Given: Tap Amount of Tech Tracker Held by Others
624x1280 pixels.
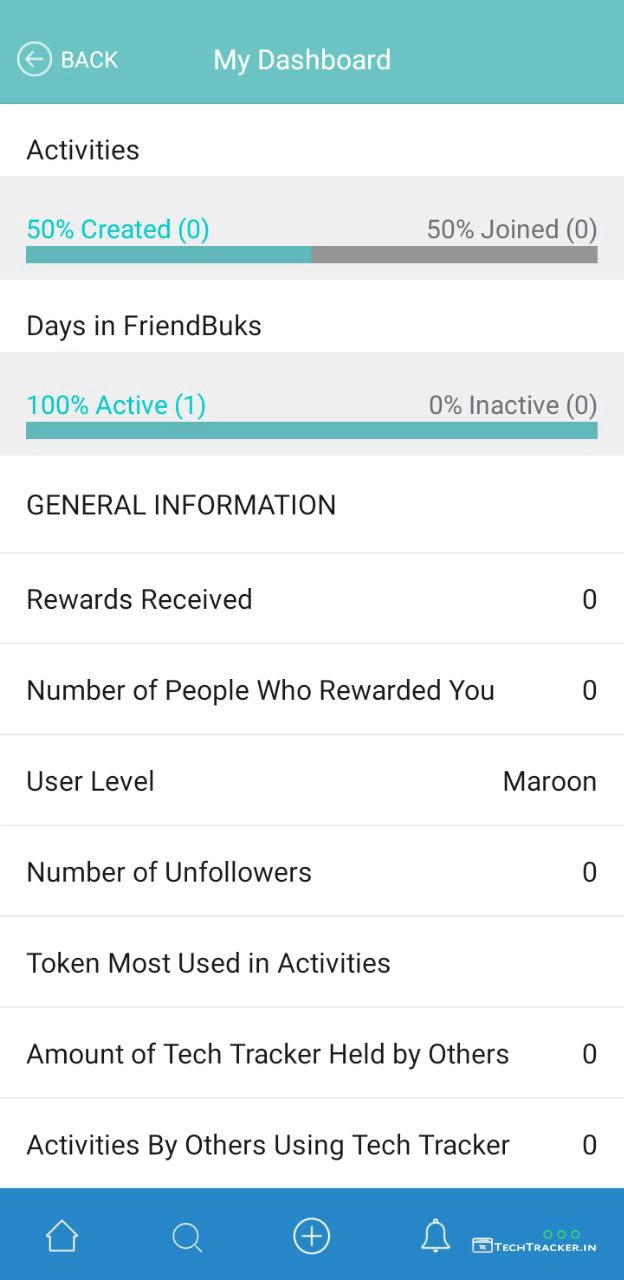Looking at the screenshot, I should point(312,1054).
